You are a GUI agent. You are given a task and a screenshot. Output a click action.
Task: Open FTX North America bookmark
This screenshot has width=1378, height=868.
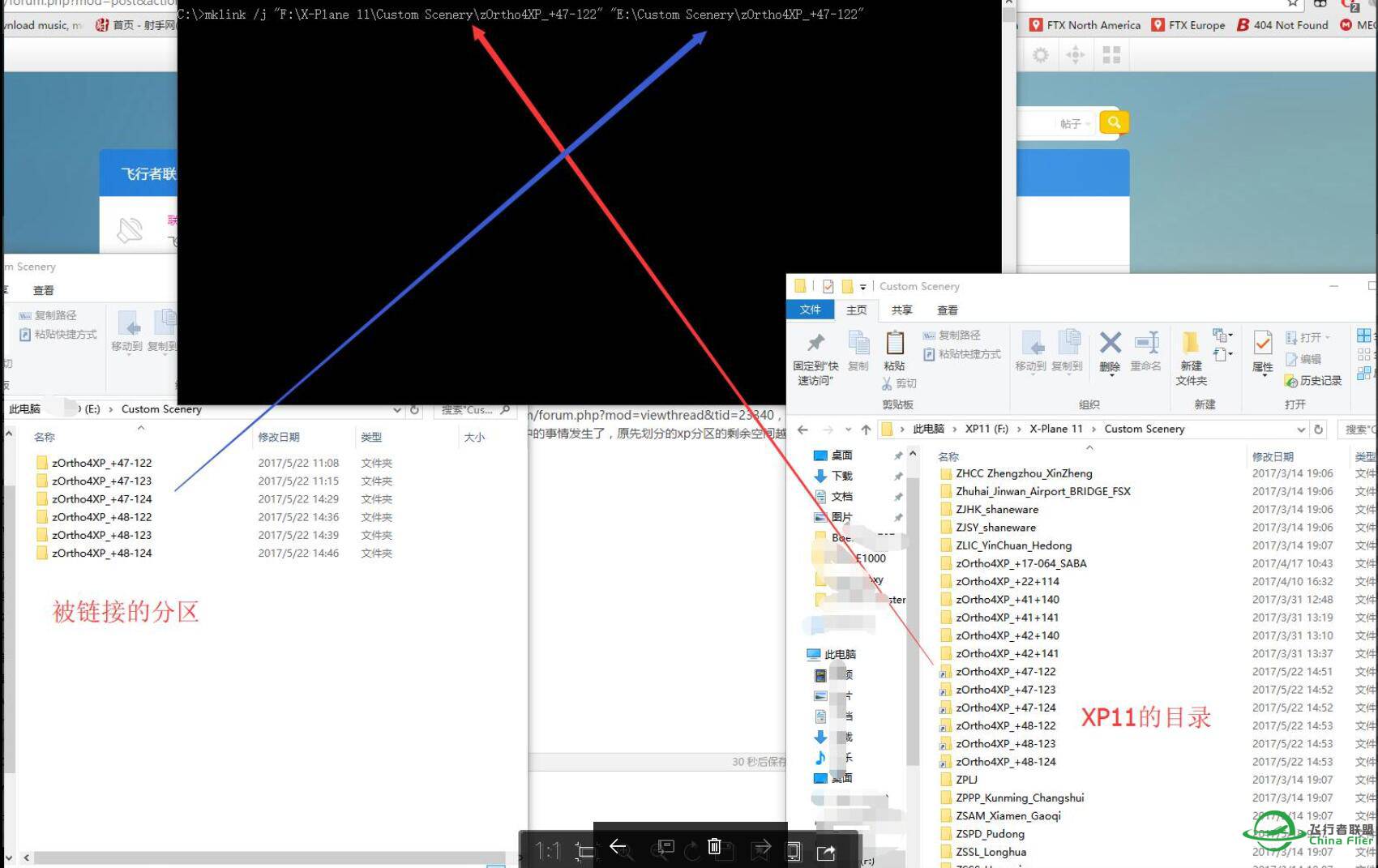point(1085,25)
